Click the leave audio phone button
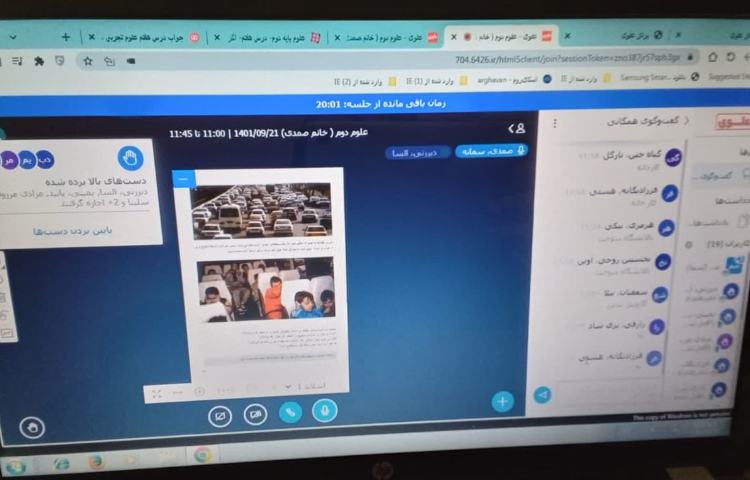This screenshot has height=480, width=750. pos(290,412)
